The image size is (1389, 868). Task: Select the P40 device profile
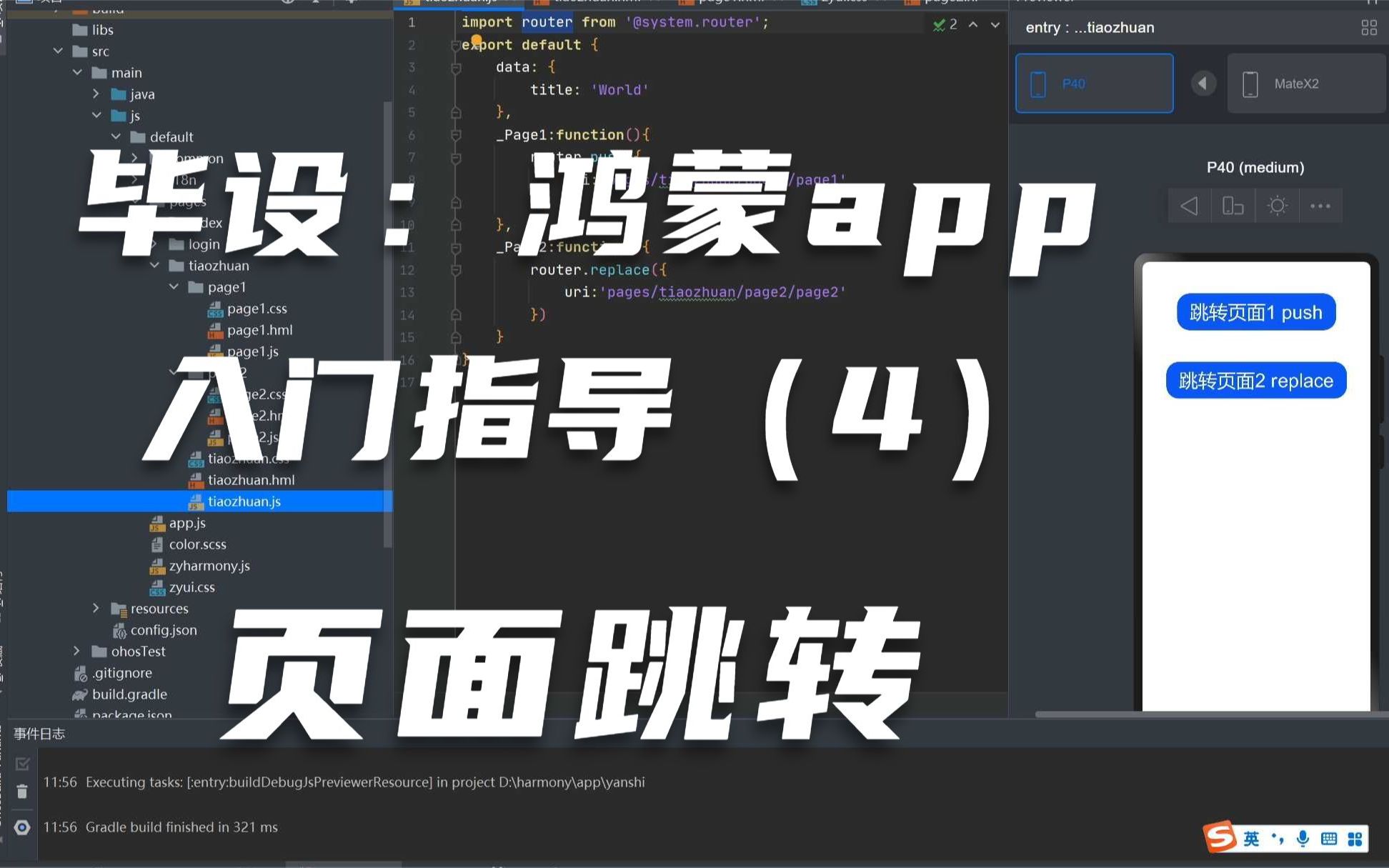(x=1094, y=84)
